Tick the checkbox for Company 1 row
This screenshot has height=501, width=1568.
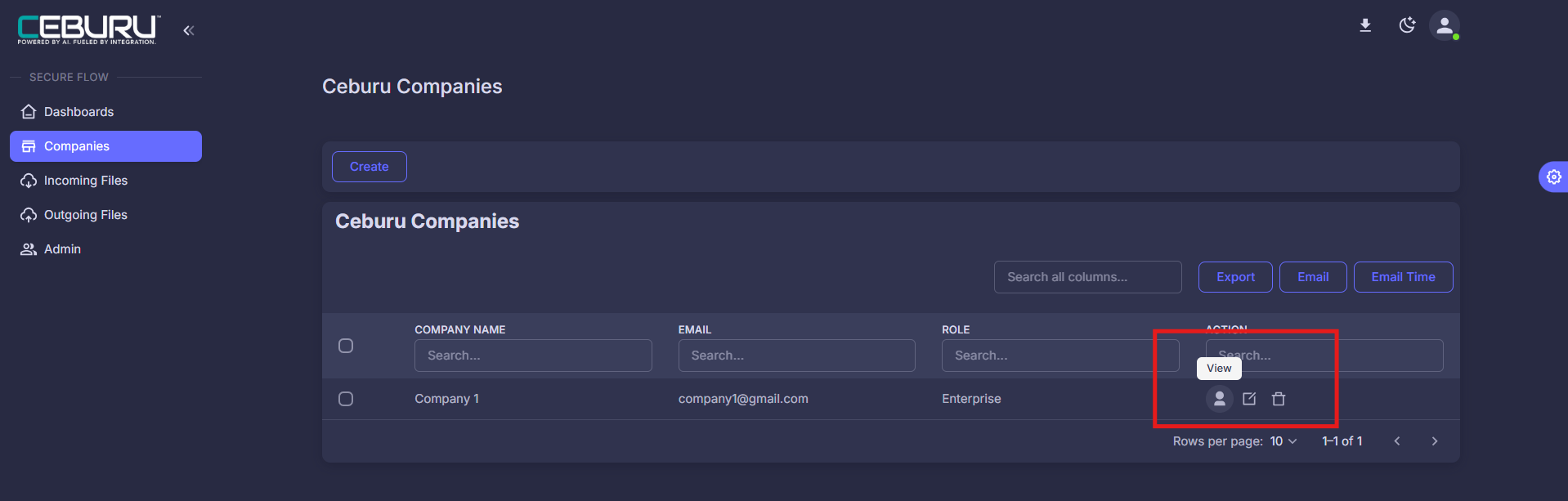coord(346,399)
